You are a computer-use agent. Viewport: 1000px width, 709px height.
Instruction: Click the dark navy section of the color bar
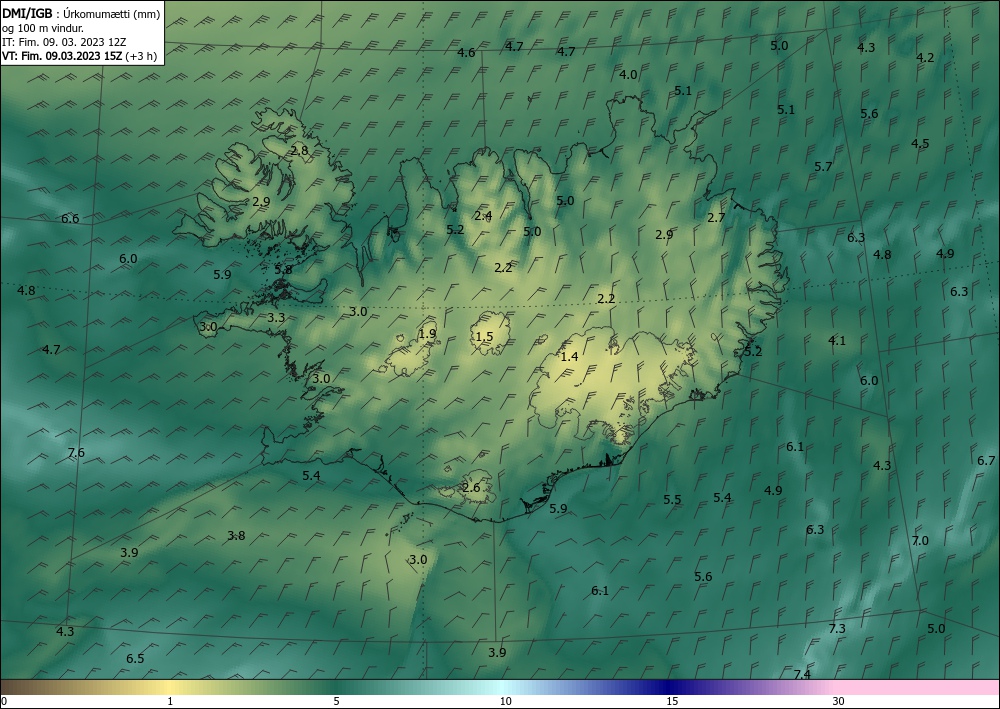tap(670, 687)
